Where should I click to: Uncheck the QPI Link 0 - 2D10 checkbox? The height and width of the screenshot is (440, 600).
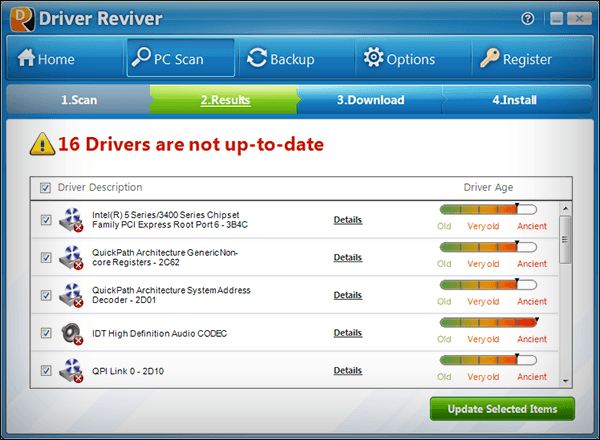(46, 370)
